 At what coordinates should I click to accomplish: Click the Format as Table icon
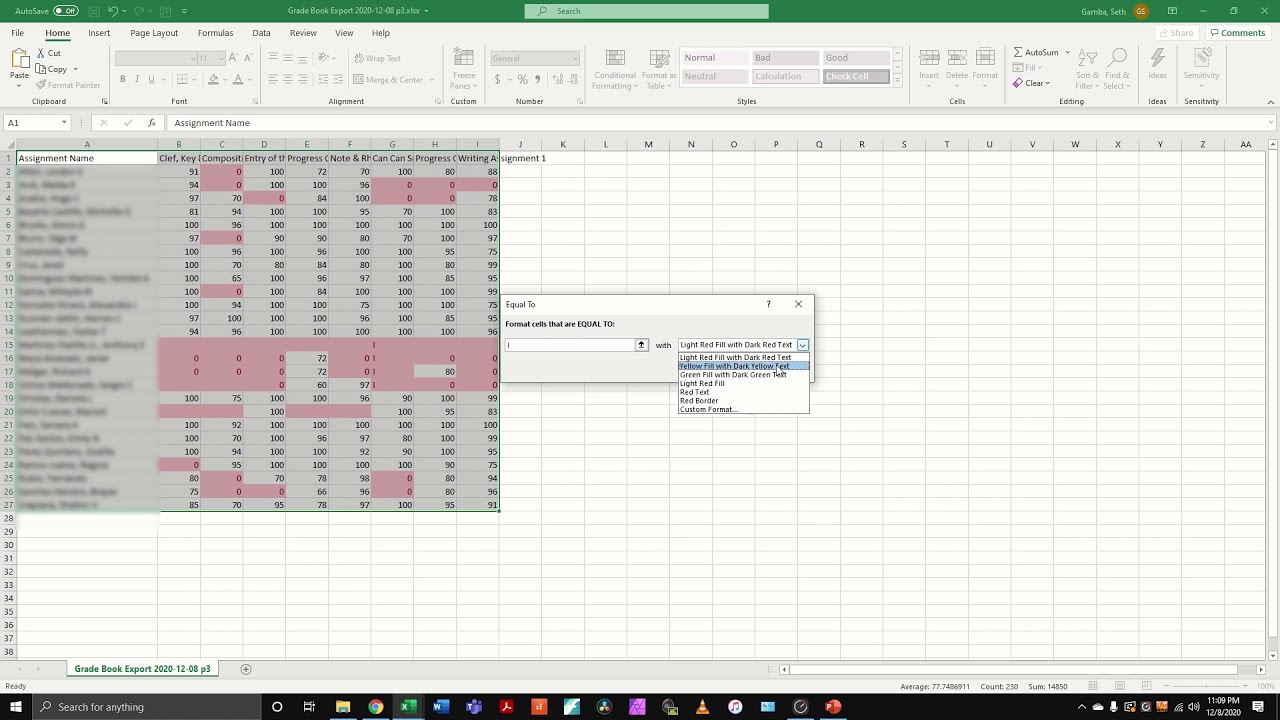coord(659,58)
